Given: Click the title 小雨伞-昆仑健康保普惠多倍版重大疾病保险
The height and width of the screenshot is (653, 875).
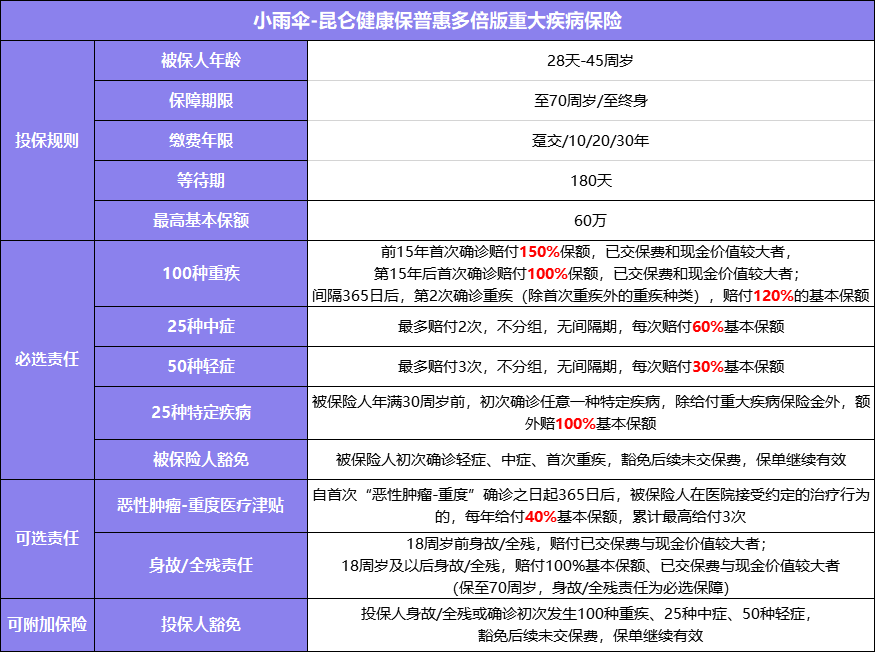Looking at the screenshot, I should point(438,21).
